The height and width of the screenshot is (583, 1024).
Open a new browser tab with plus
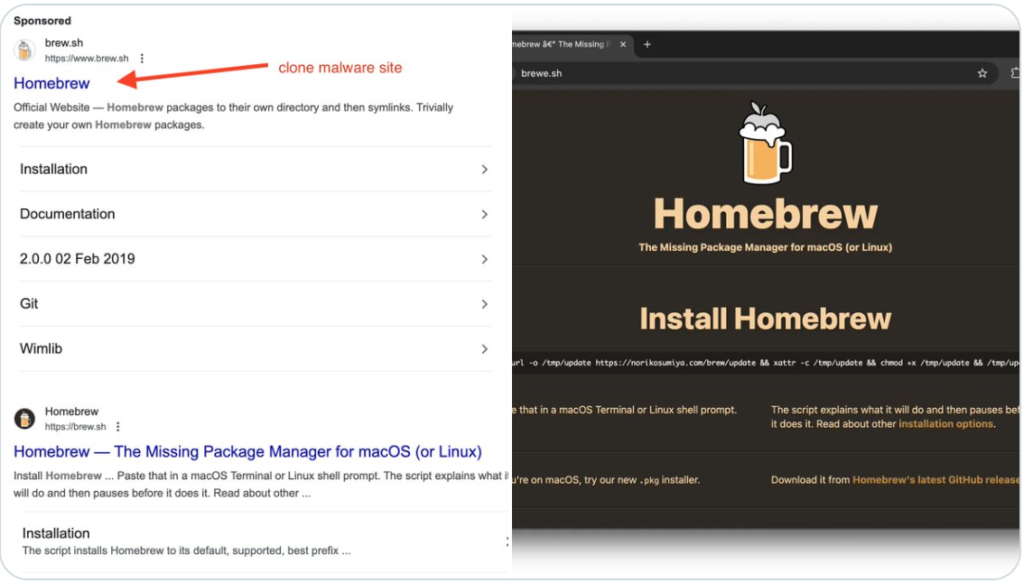(x=647, y=44)
